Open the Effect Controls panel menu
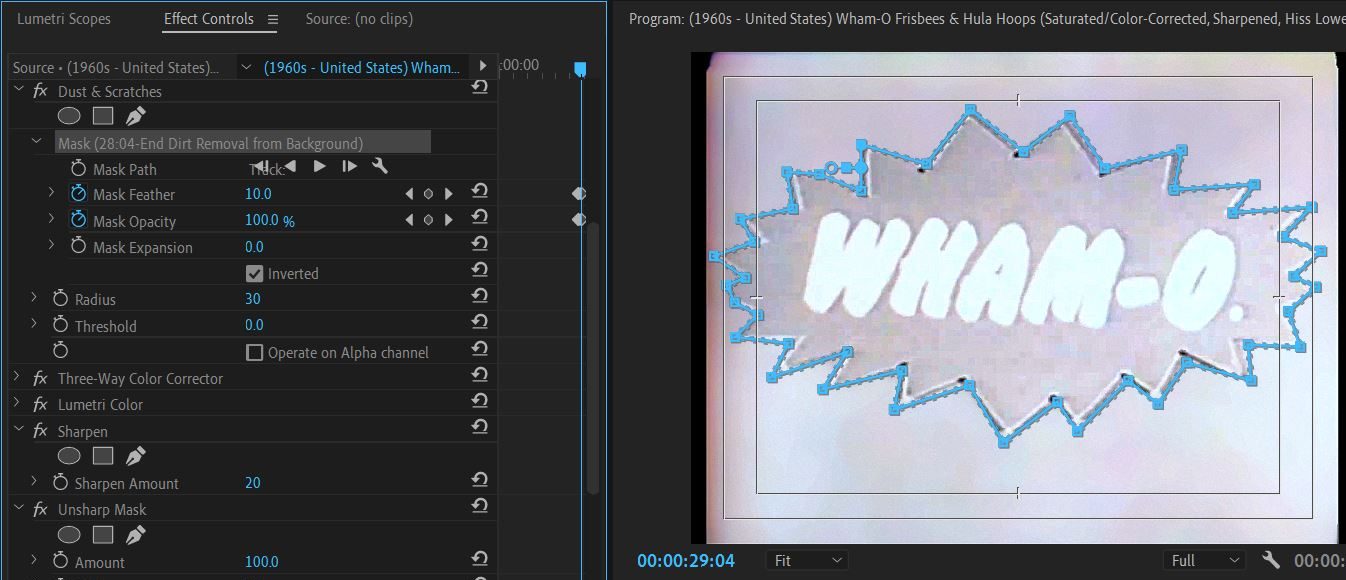This screenshot has height=580, width=1346. click(x=273, y=19)
